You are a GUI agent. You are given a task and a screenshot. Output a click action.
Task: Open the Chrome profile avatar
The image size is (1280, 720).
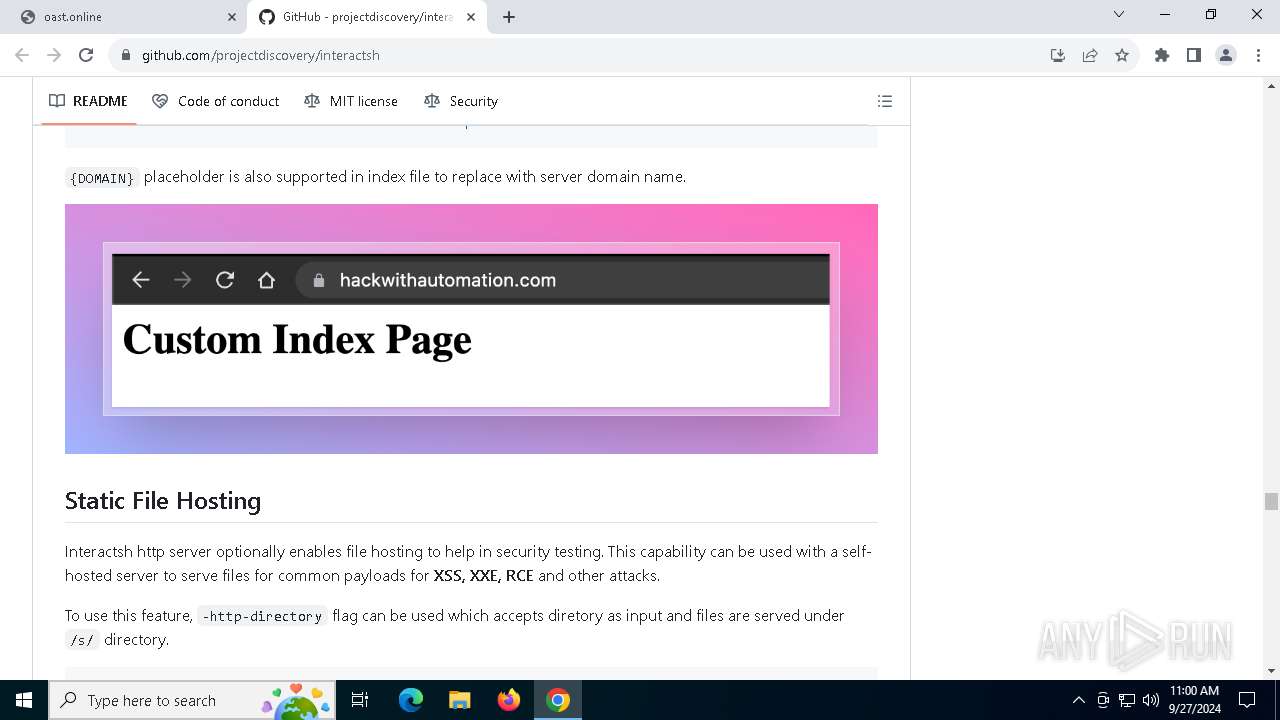point(1226,55)
